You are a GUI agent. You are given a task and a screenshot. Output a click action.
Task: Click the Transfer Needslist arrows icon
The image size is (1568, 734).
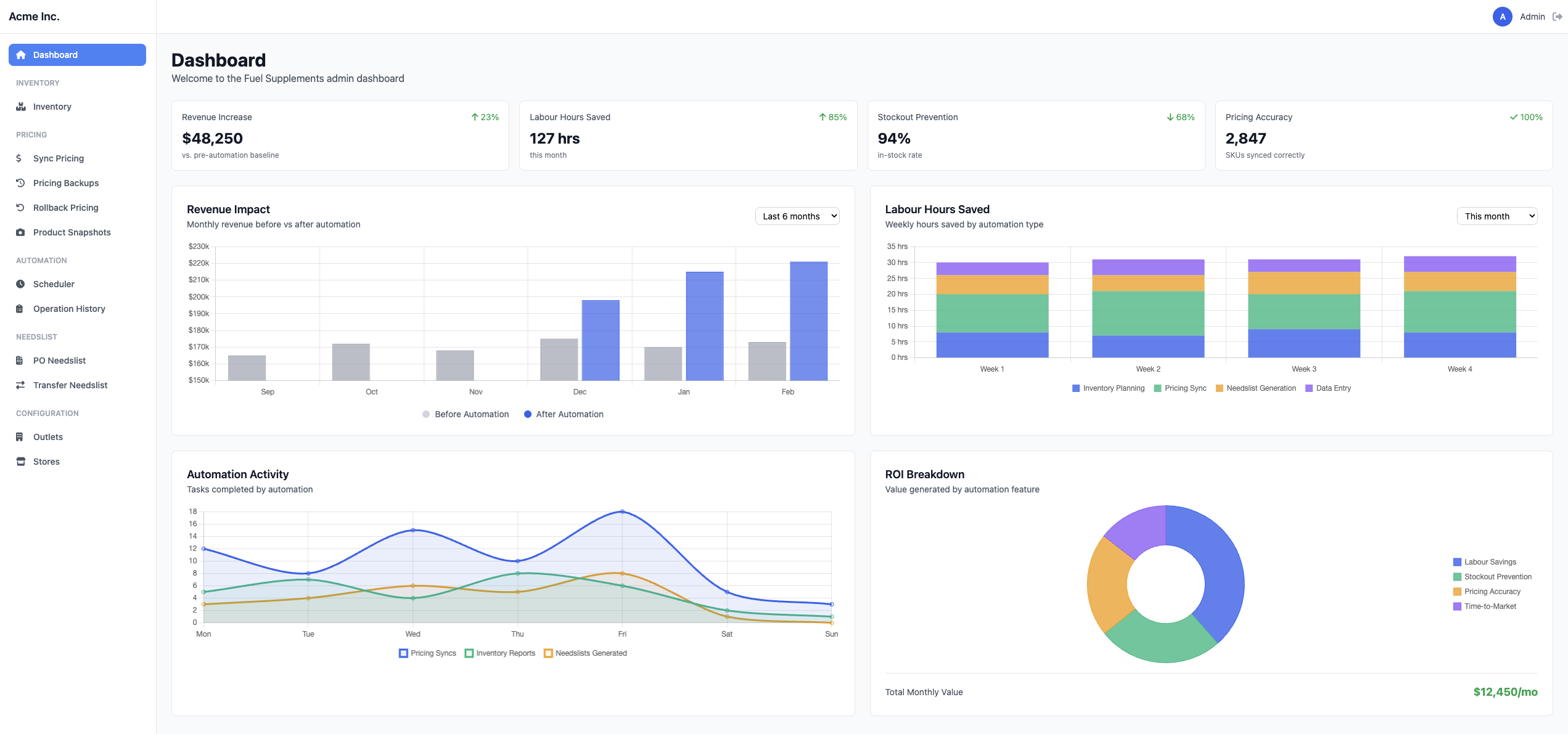click(19, 385)
